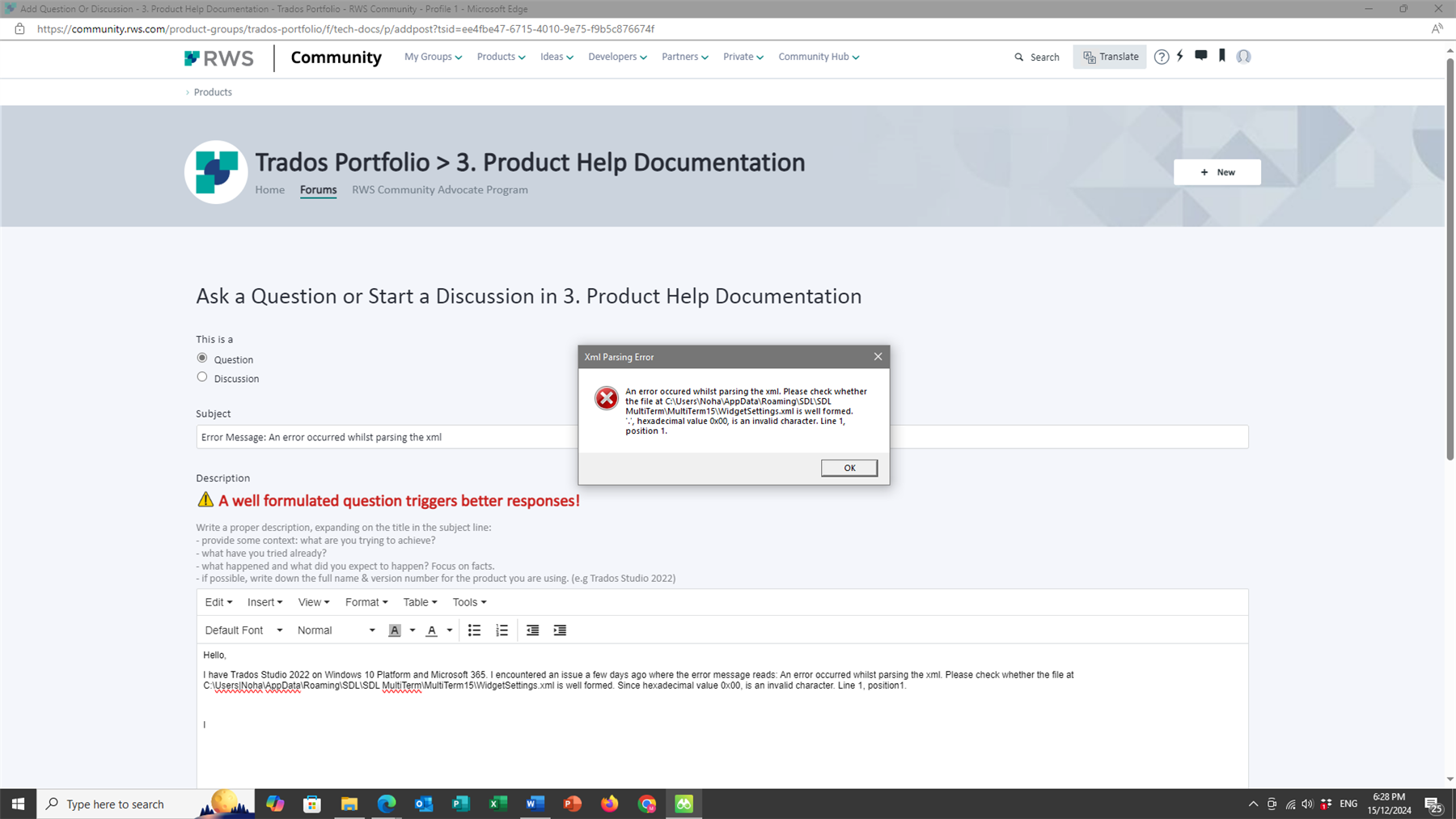Click the increase indent icon
Viewport: 1456px width, 819px height.
tap(560, 630)
